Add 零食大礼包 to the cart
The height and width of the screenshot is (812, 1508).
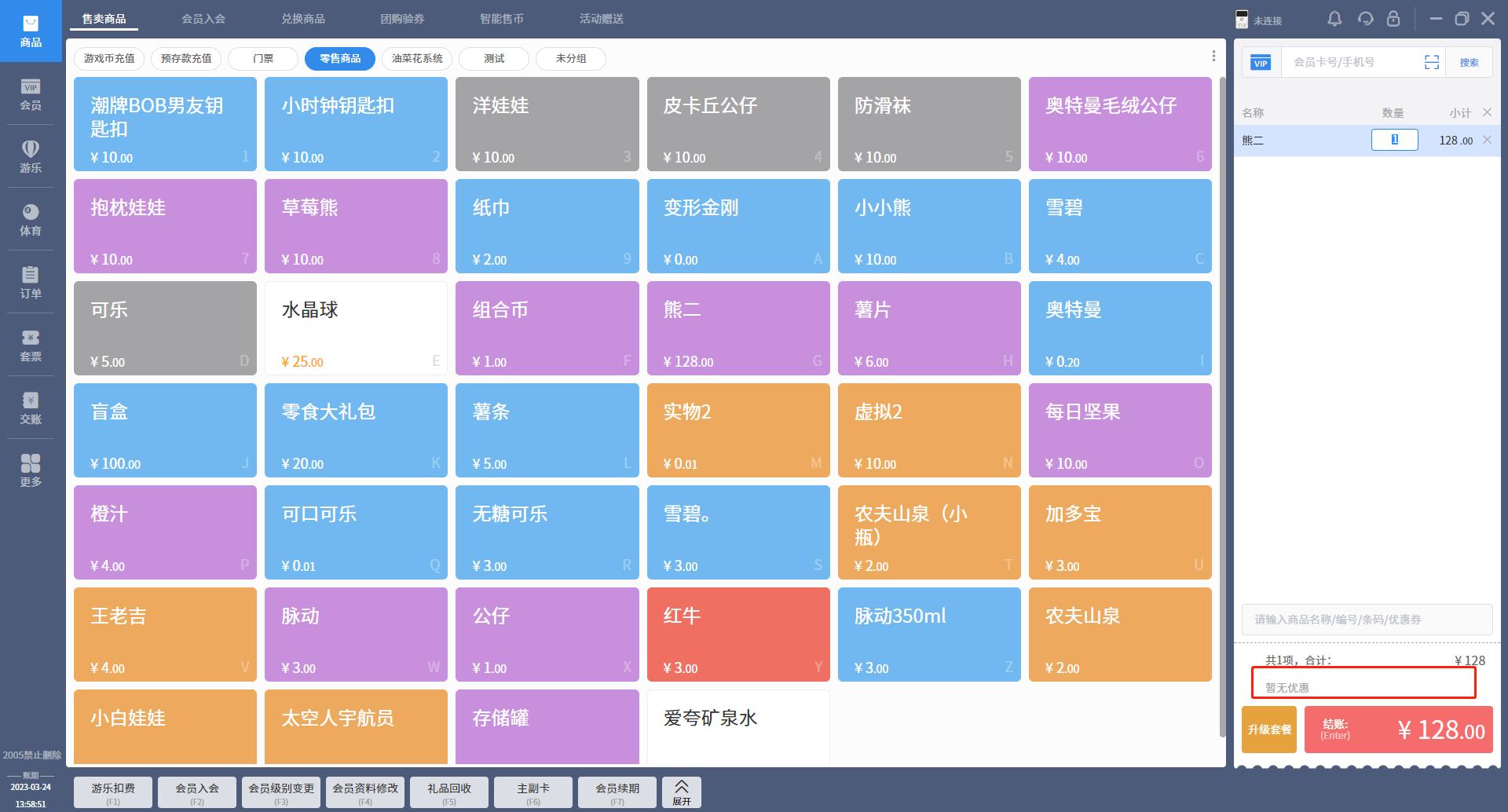coord(356,430)
